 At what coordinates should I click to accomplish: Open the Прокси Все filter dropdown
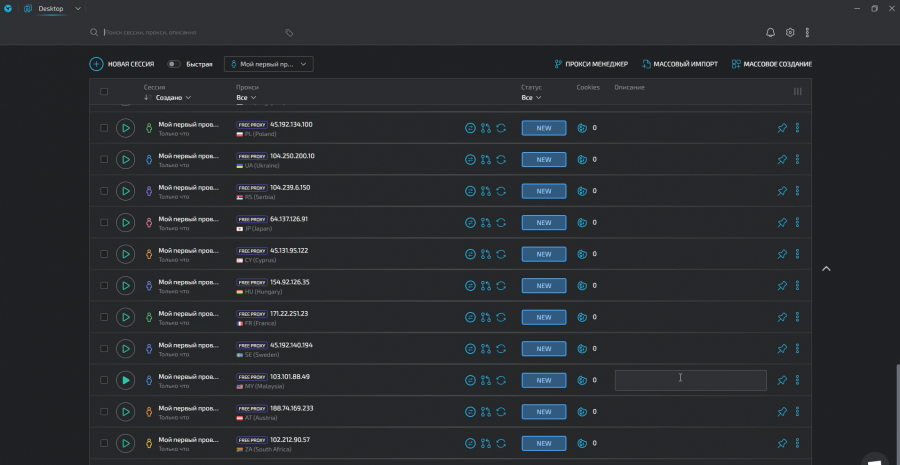[246, 98]
